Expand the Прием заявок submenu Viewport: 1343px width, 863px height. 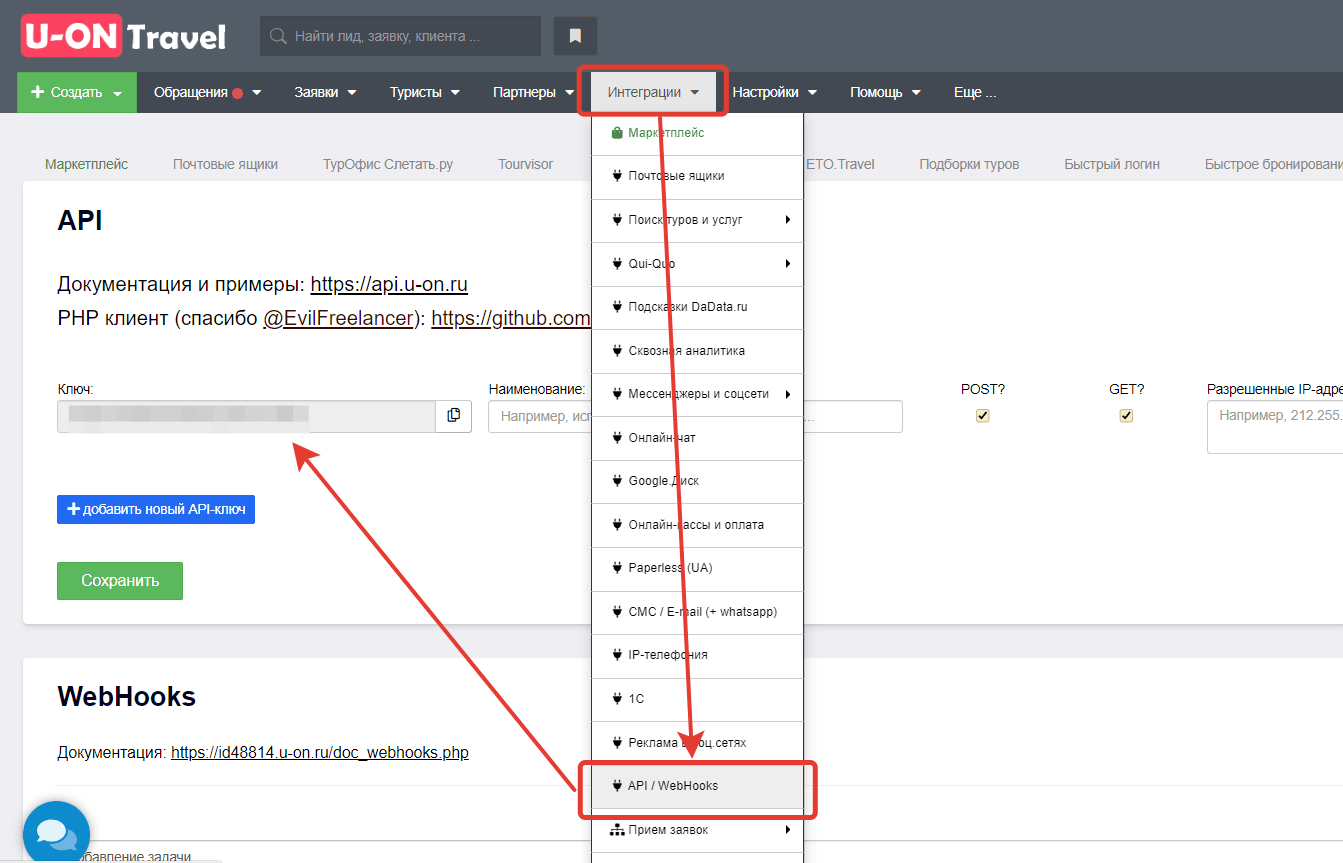697,830
